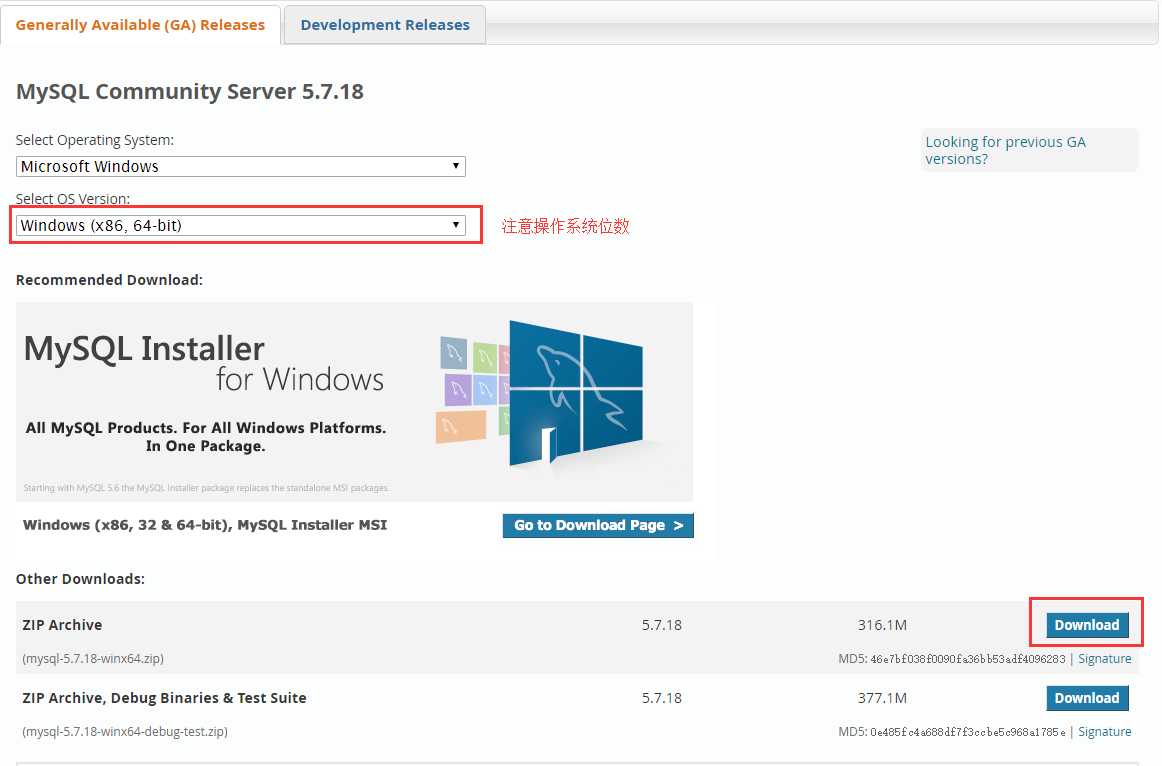Open the Development Releases tab

[385, 25]
